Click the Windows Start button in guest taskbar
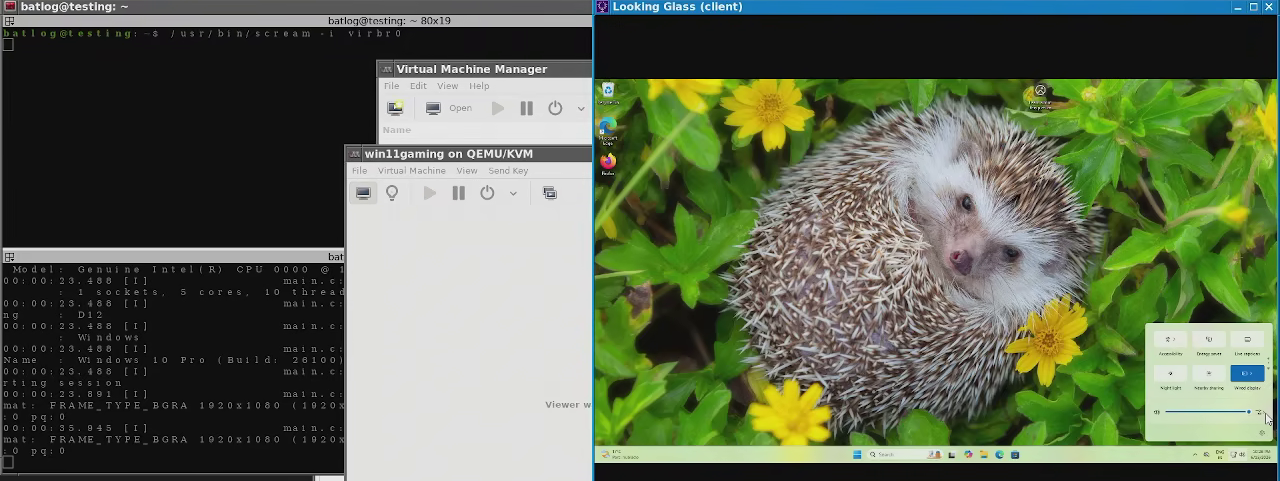 click(x=857, y=455)
